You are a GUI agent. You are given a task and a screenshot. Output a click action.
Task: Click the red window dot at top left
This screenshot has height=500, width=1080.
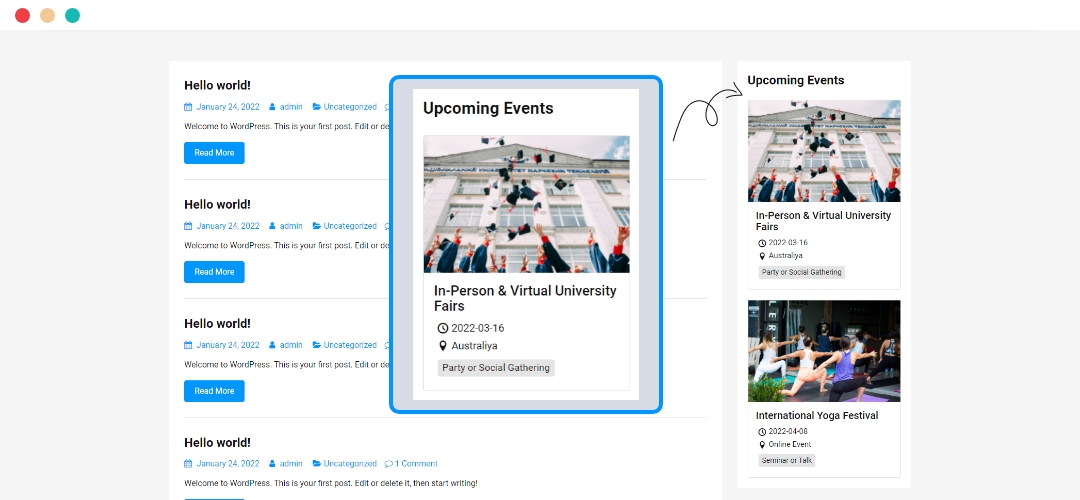[22, 15]
